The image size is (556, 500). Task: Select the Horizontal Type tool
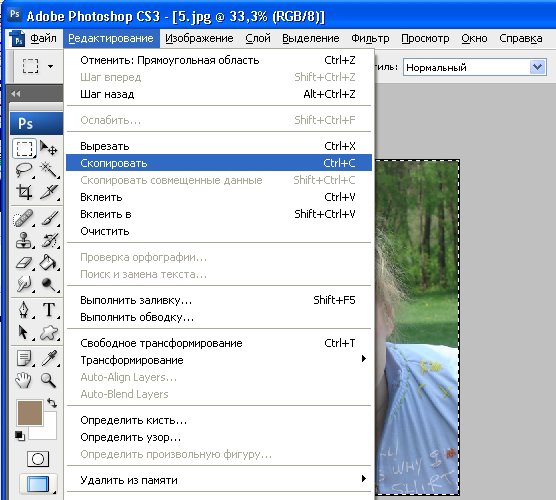coord(49,310)
